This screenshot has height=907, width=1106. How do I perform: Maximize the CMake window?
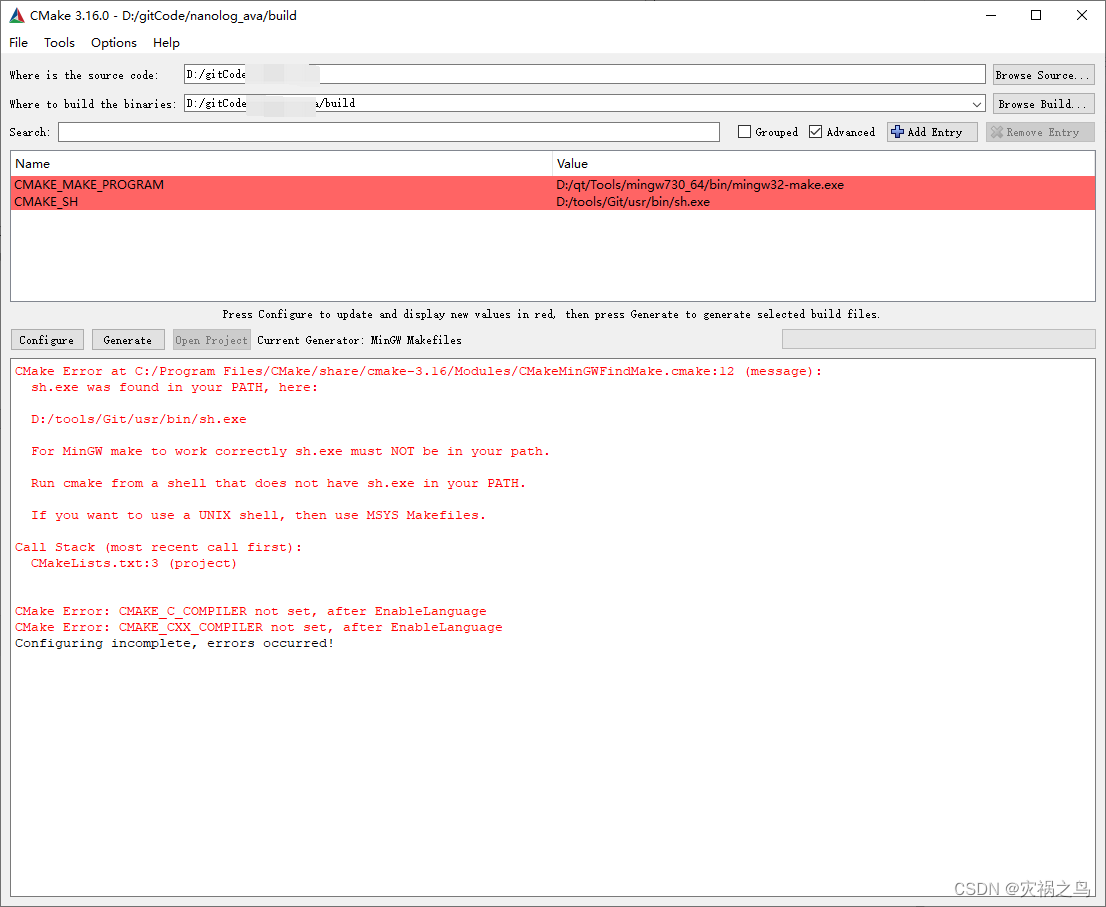point(1035,16)
